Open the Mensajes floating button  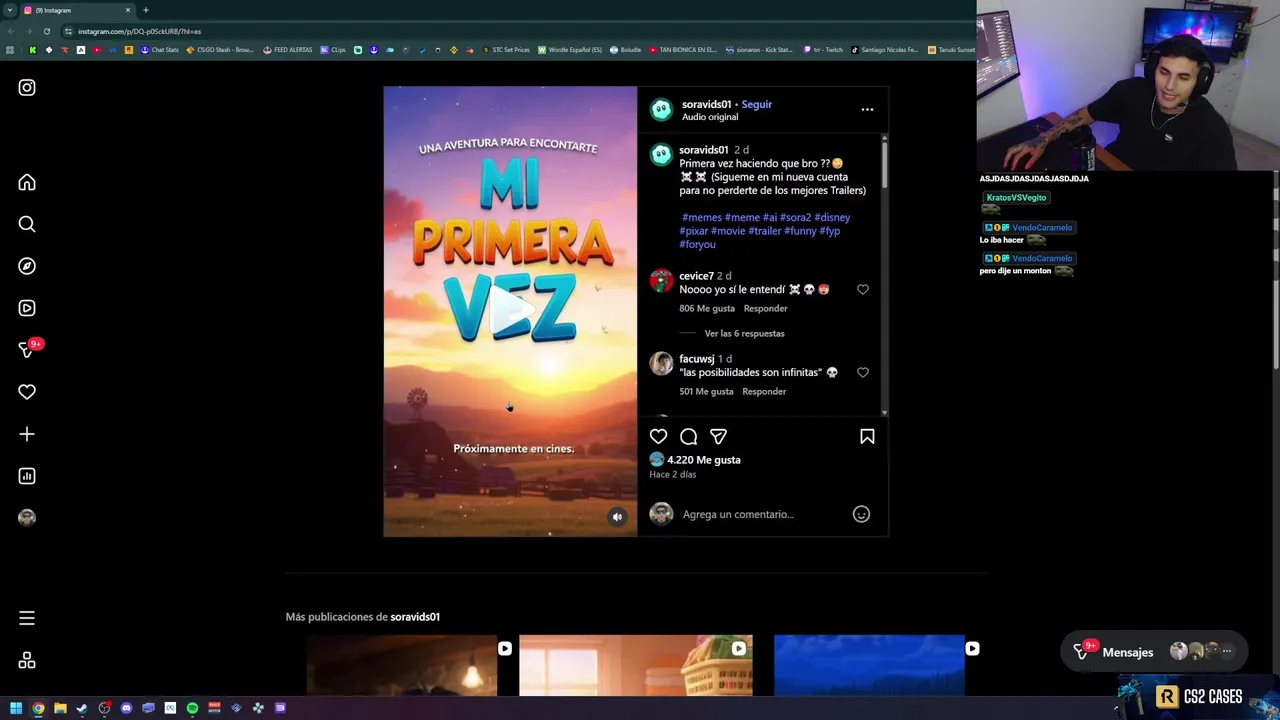(1154, 652)
